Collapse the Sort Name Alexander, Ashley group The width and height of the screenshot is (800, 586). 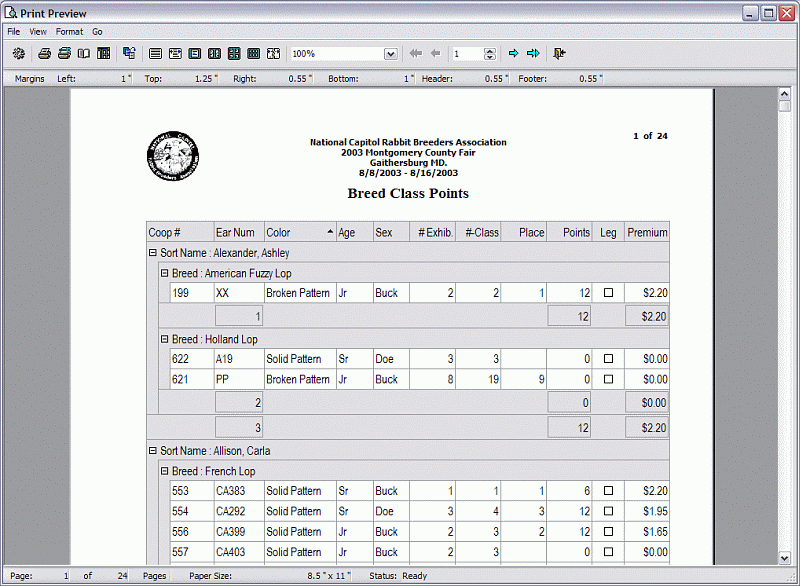[153, 252]
